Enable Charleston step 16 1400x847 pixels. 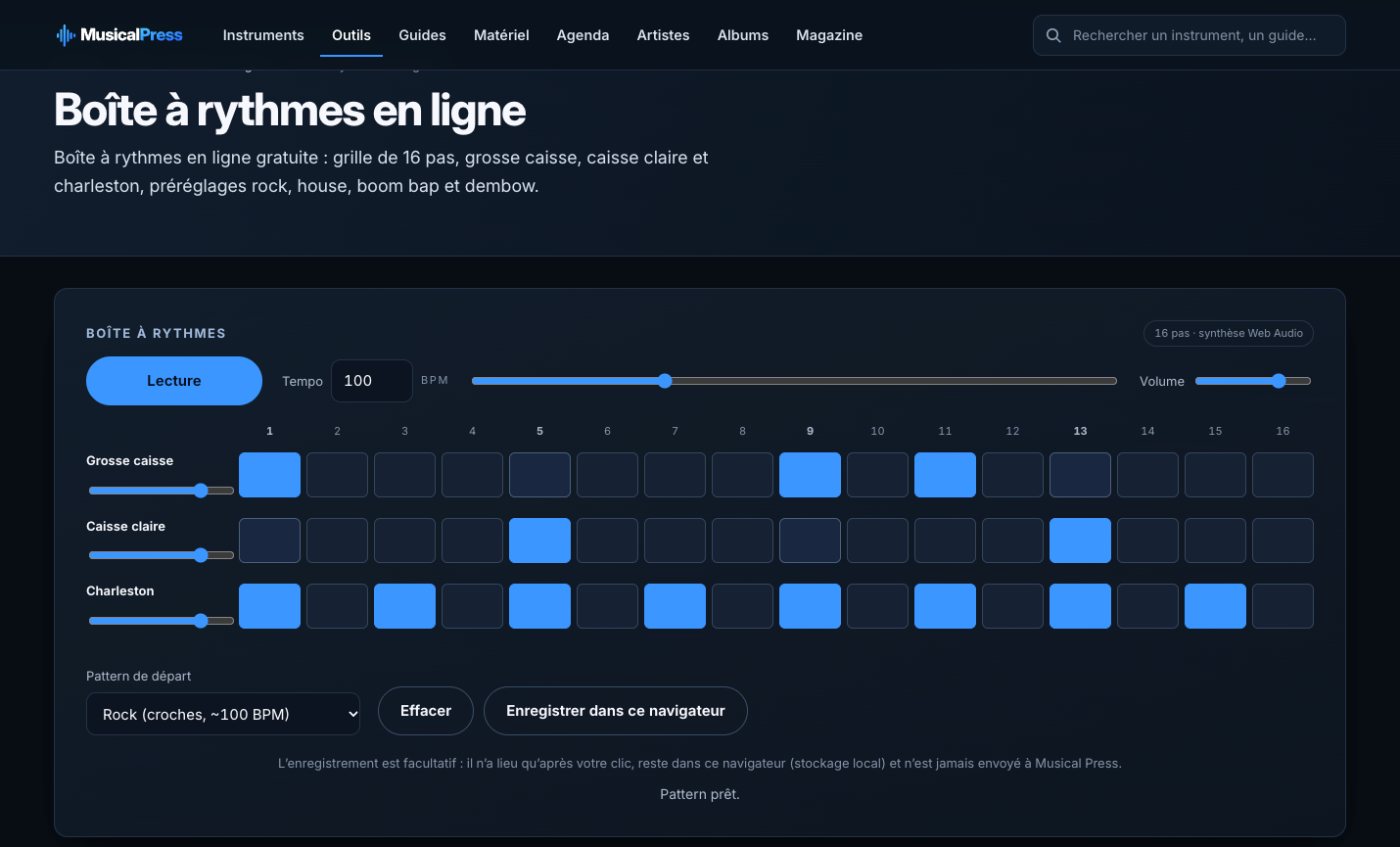(x=1283, y=606)
